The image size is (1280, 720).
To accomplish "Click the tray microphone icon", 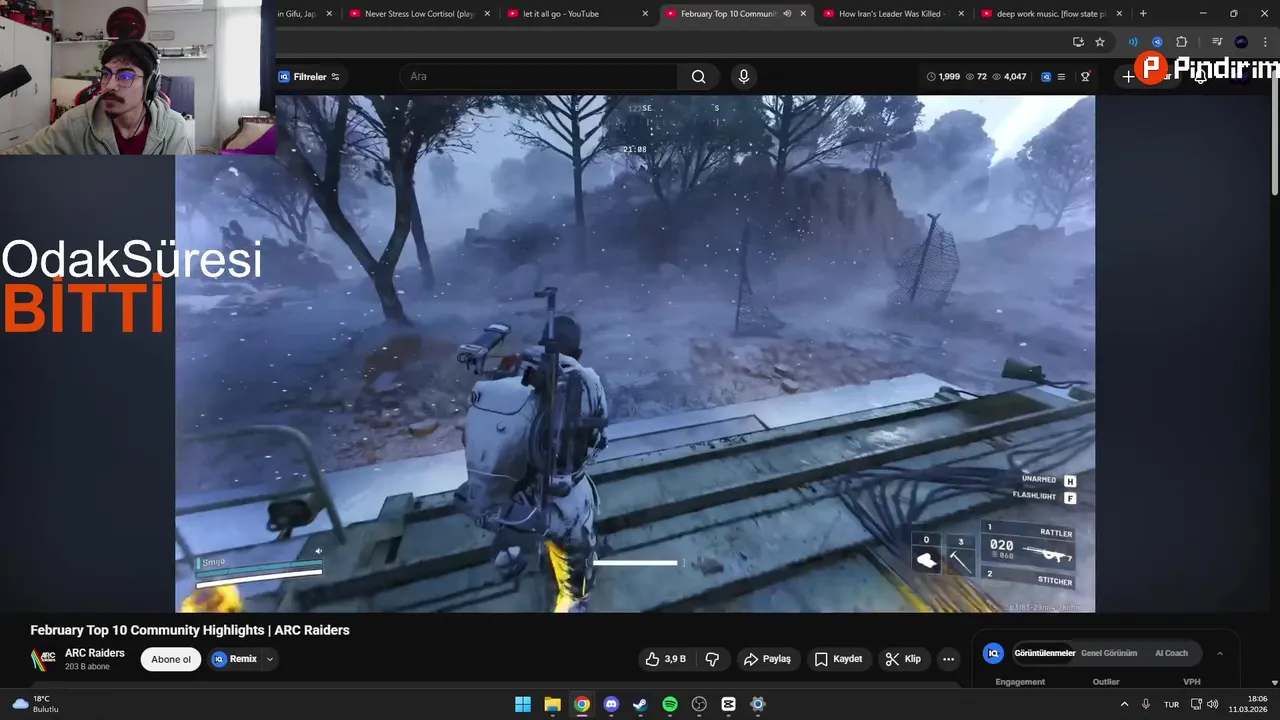I will [x=1146, y=704].
